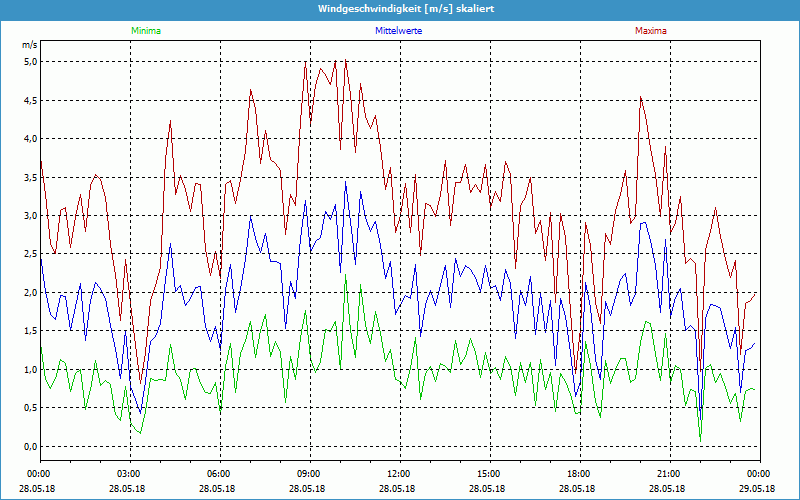This screenshot has width=800, height=500.
Task: Click the green Minima legend label
Action: (146, 31)
